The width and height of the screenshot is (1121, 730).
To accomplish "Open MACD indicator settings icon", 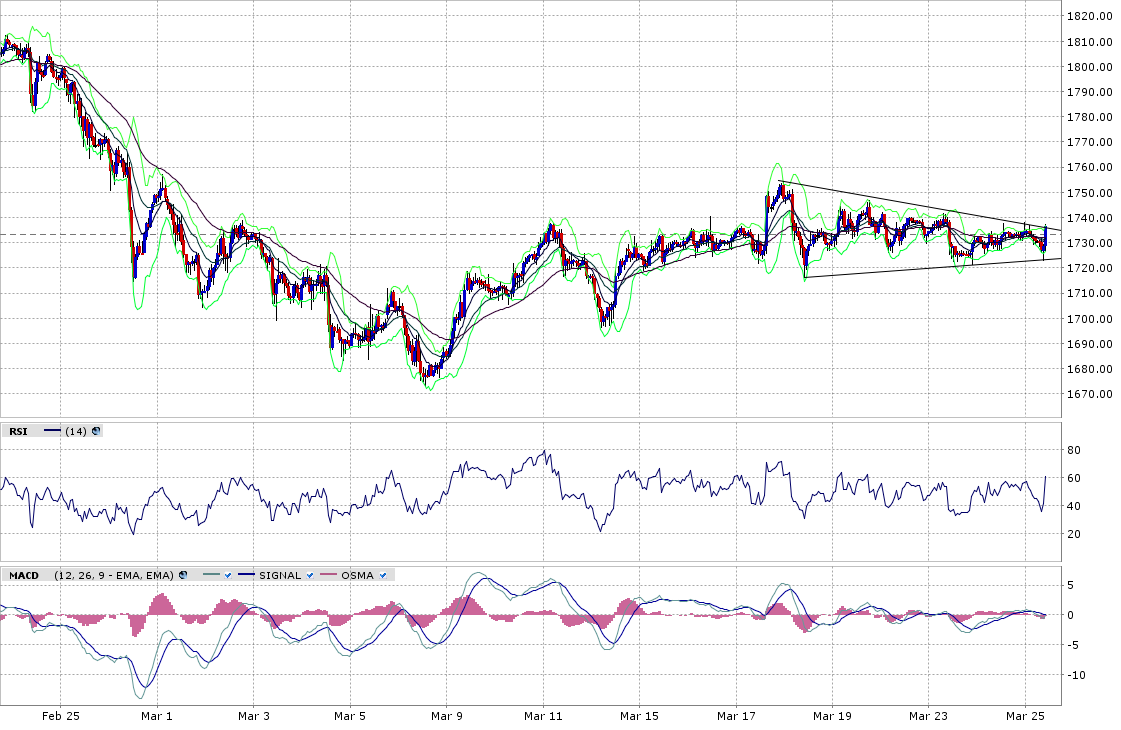I will (183, 575).
